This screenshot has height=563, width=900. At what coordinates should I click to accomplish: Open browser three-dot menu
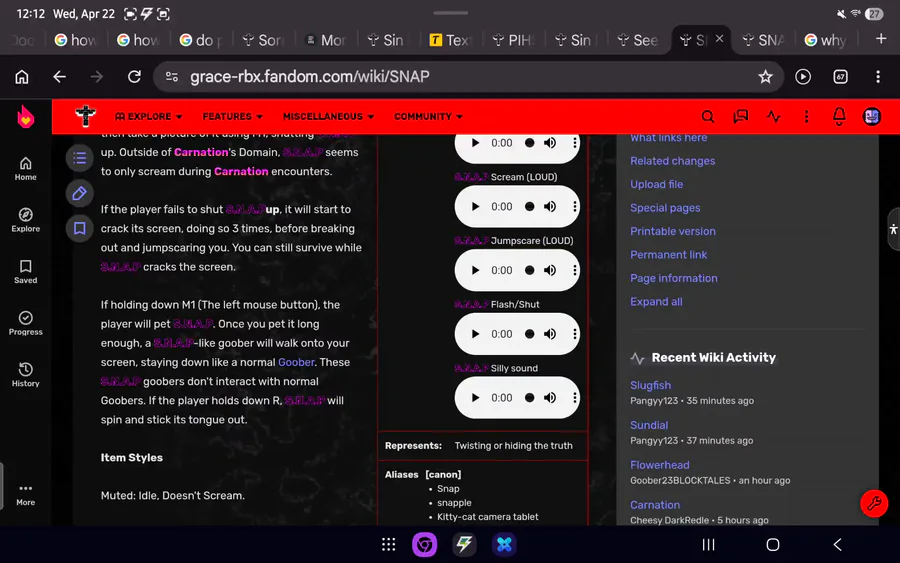coord(878,76)
